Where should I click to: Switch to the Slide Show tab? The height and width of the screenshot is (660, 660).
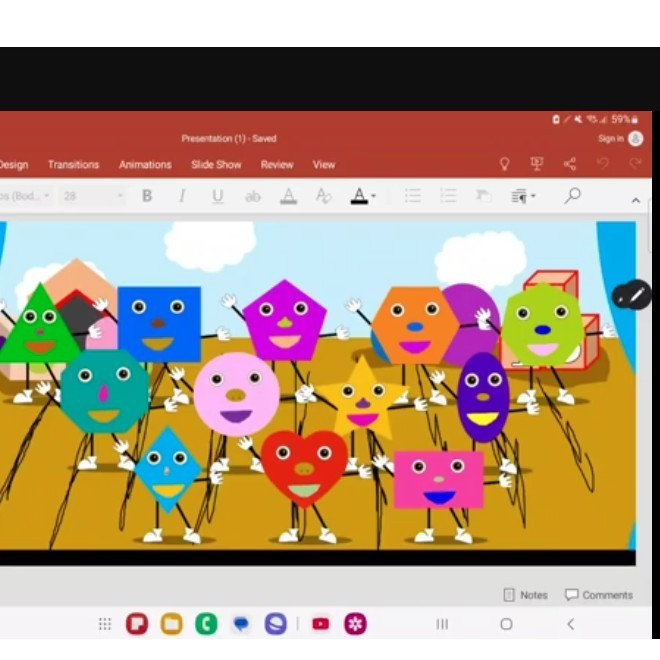[x=216, y=165]
